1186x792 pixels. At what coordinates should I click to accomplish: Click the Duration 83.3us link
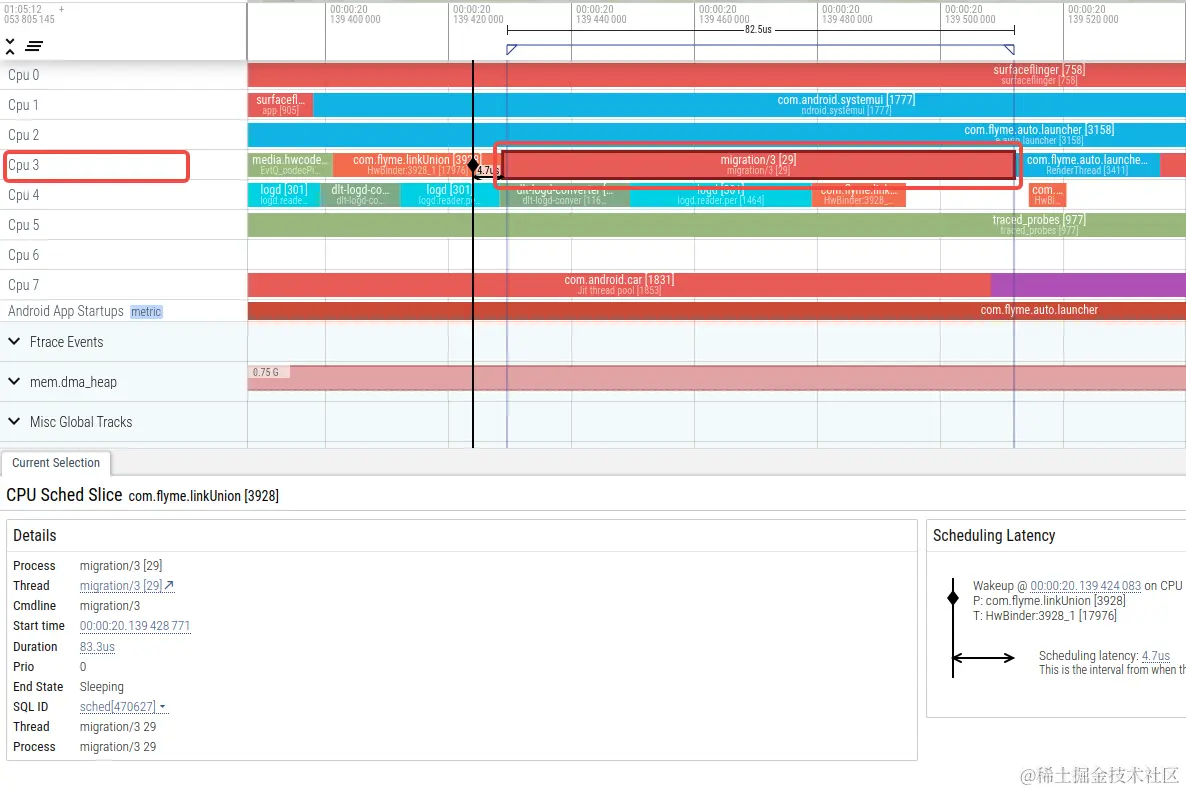[98, 647]
